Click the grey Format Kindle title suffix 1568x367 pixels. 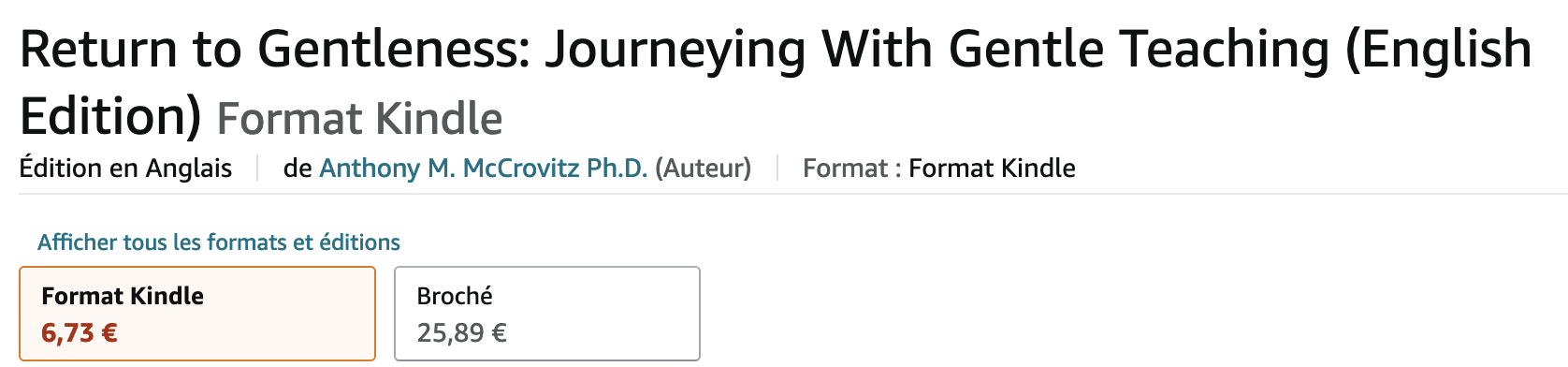pyautogui.click(x=360, y=119)
